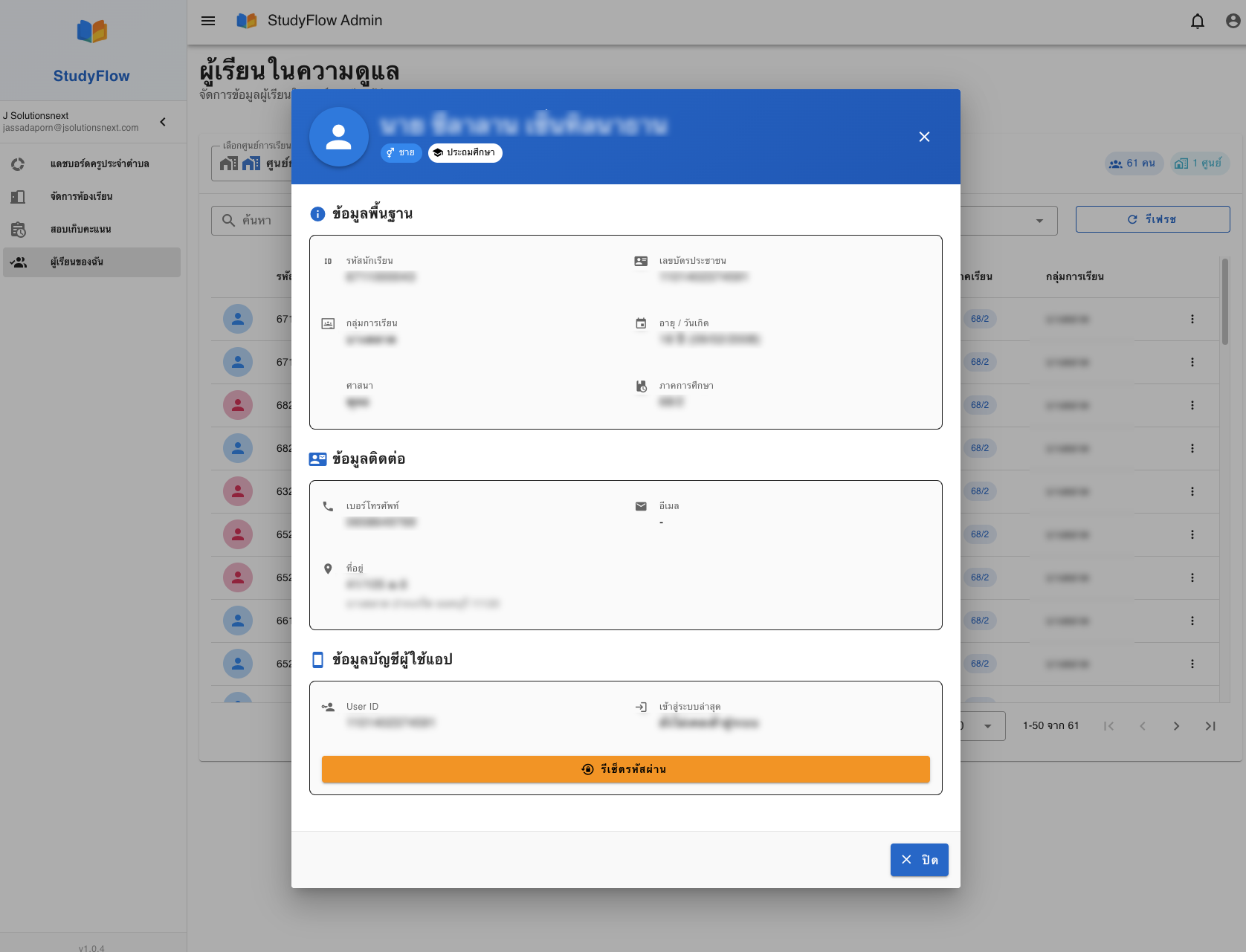The width and height of the screenshot is (1246, 952).
Task: Click the notifications bell icon
Action: pos(1197,21)
